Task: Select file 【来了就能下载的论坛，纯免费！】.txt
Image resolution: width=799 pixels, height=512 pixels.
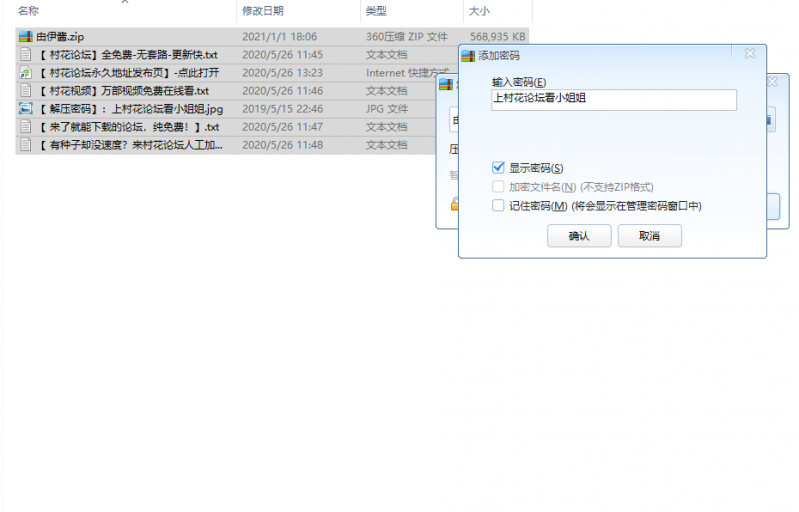Action: [x=129, y=127]
